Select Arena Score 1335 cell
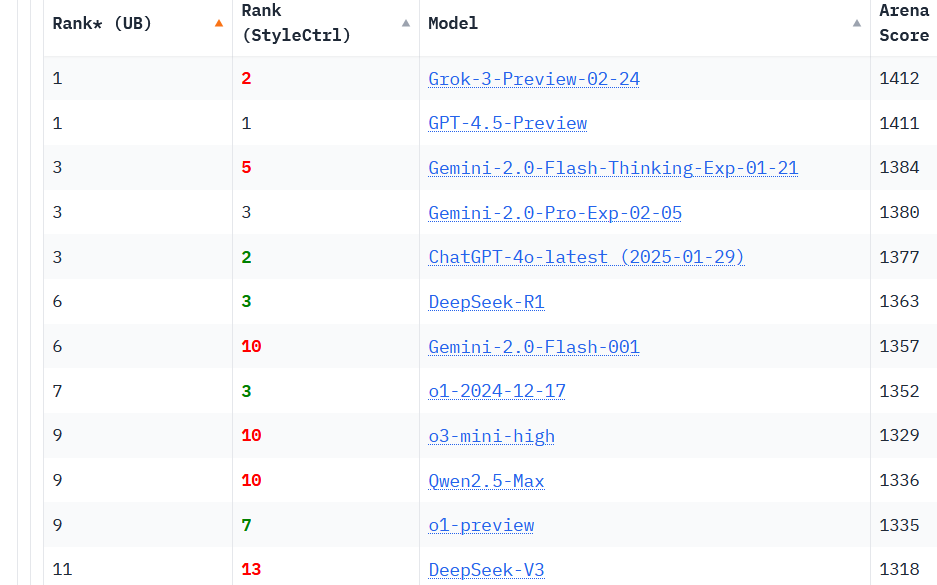This screenshot has width=937, height=585. point(899,525)
